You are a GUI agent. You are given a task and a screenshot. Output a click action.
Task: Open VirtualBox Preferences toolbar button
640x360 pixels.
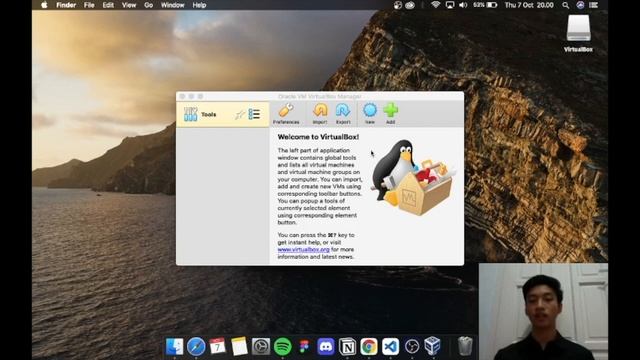coord(286,114)
